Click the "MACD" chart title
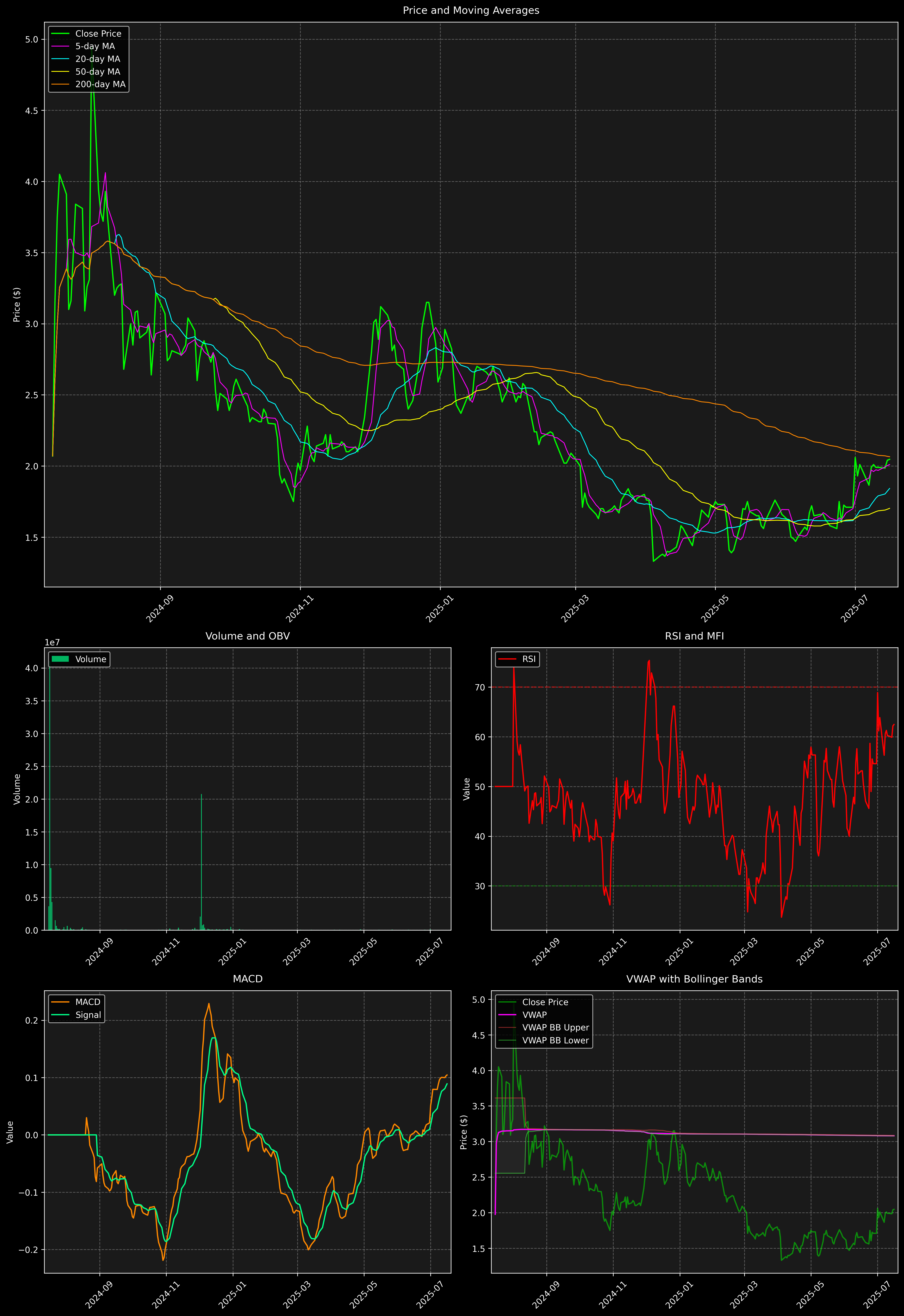This screenshot has width=904, height=1316. 248,979
